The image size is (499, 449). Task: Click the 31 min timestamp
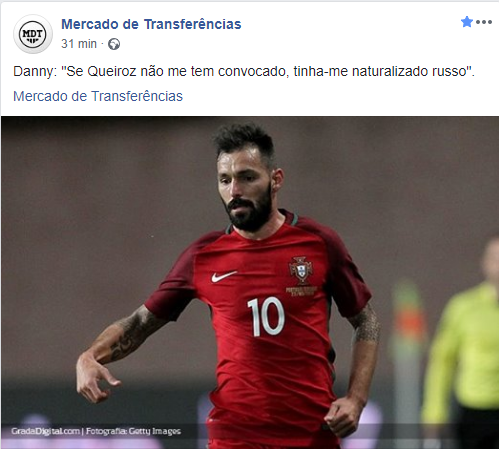pos(79,44)
